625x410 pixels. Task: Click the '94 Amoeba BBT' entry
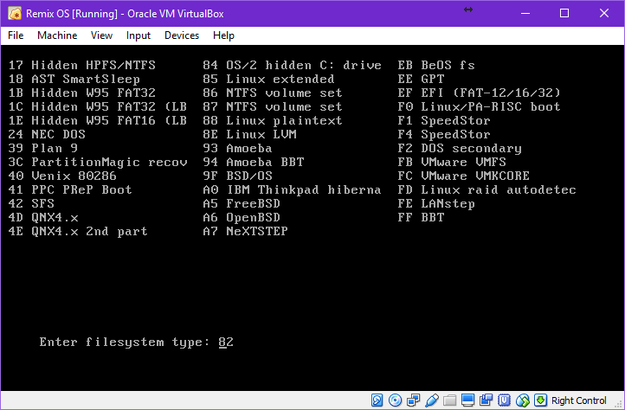click(253, 162)
